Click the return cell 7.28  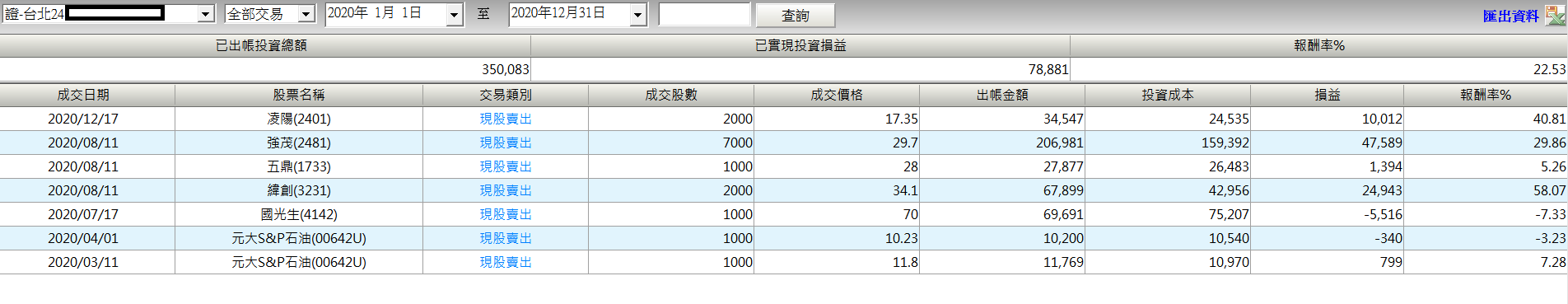1486,262
